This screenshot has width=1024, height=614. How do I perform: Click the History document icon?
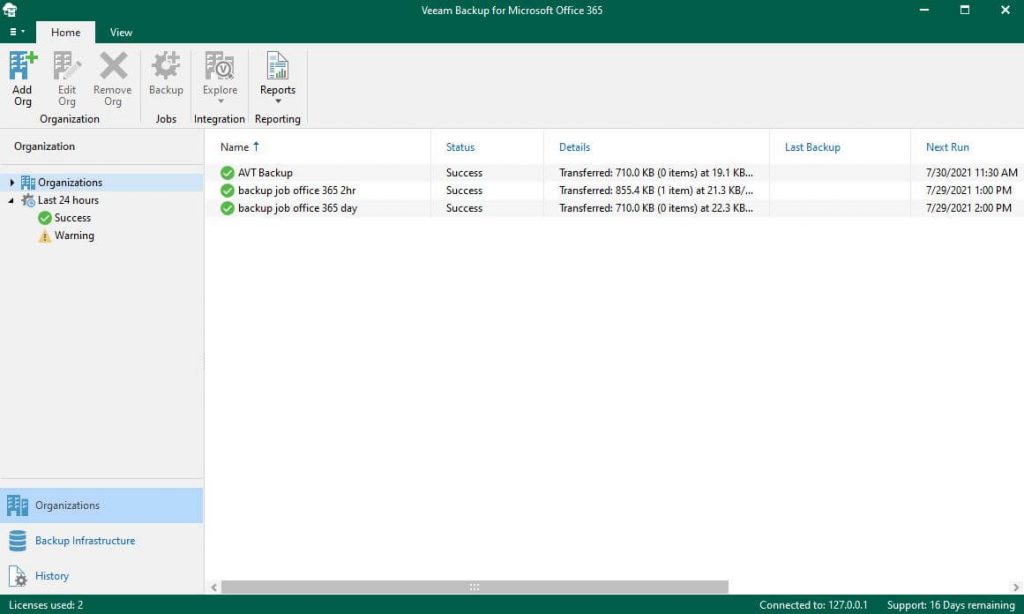pyautogui.click(x=18, y=576)
